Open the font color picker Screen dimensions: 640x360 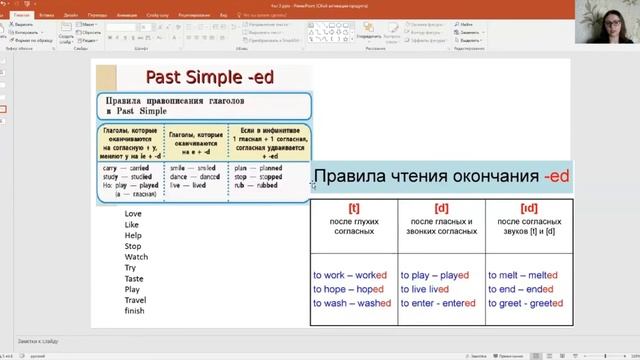[x=175, y=38]
